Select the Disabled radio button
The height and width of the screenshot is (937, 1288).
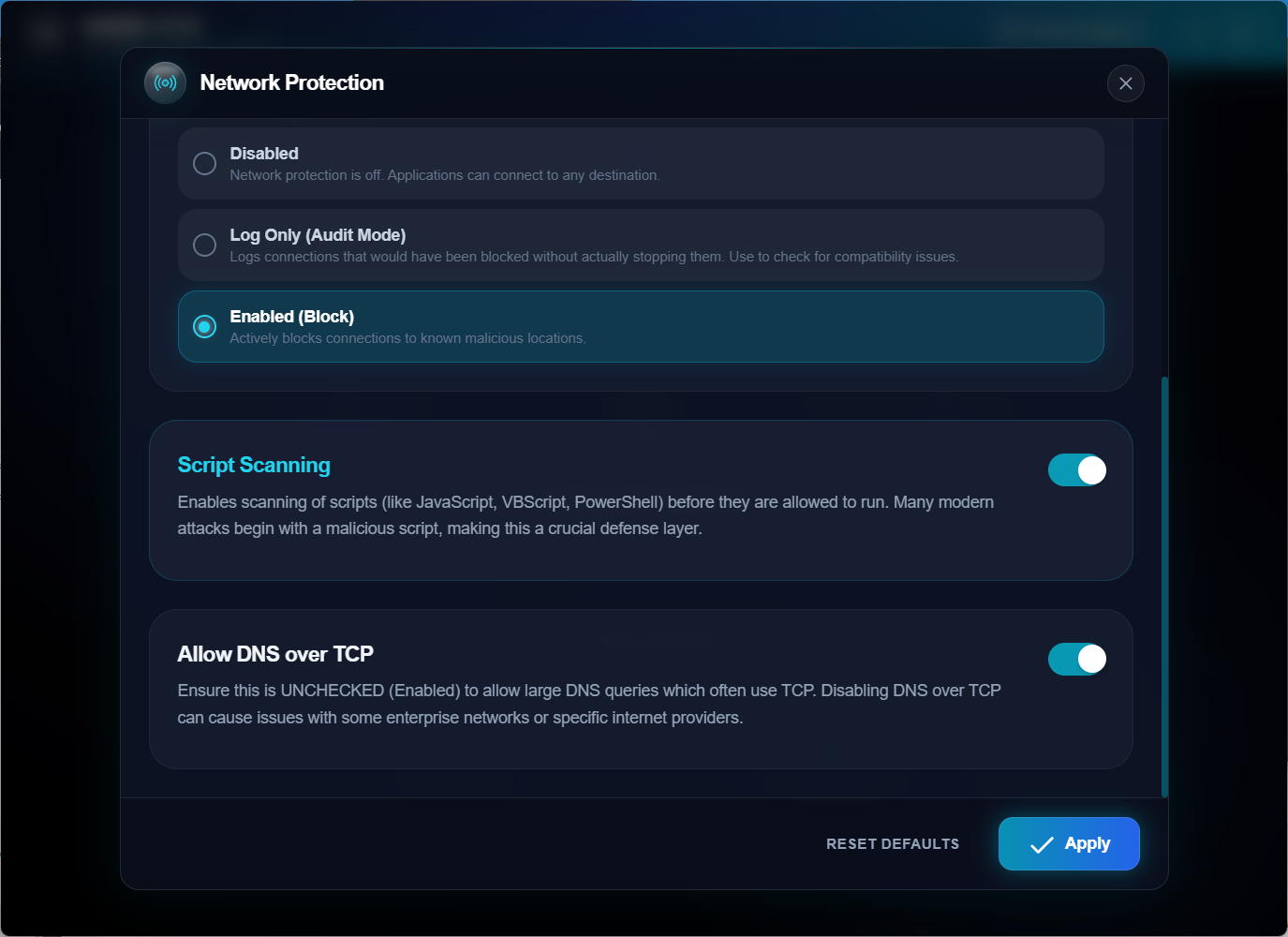[x=204, y=164]
